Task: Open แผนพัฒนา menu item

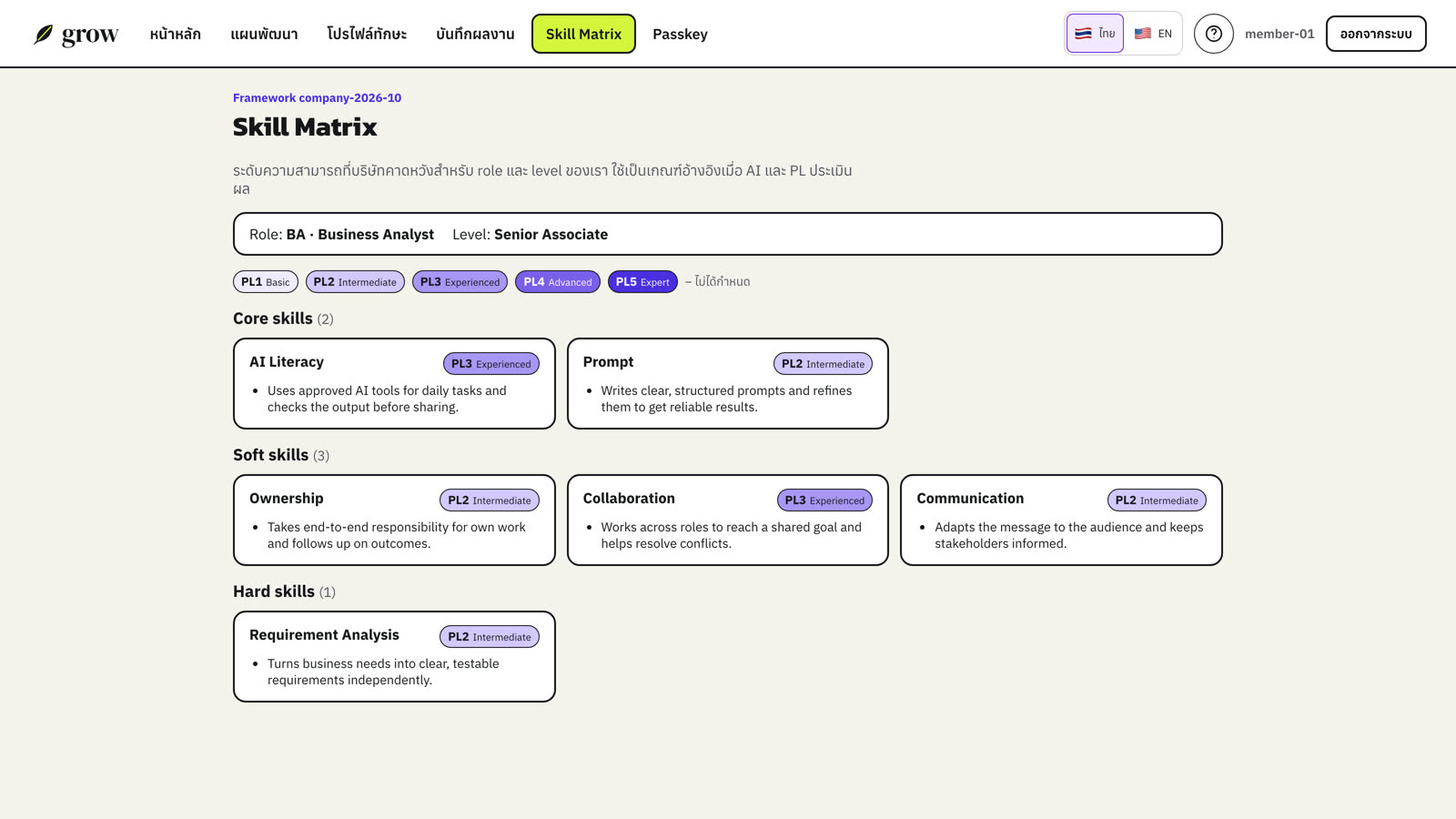Action: pos(264,35)
